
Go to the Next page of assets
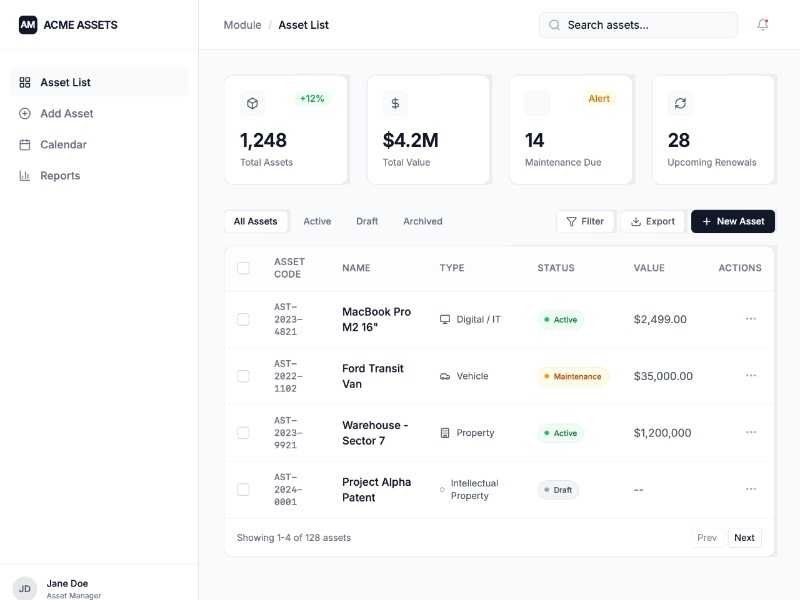744,538
